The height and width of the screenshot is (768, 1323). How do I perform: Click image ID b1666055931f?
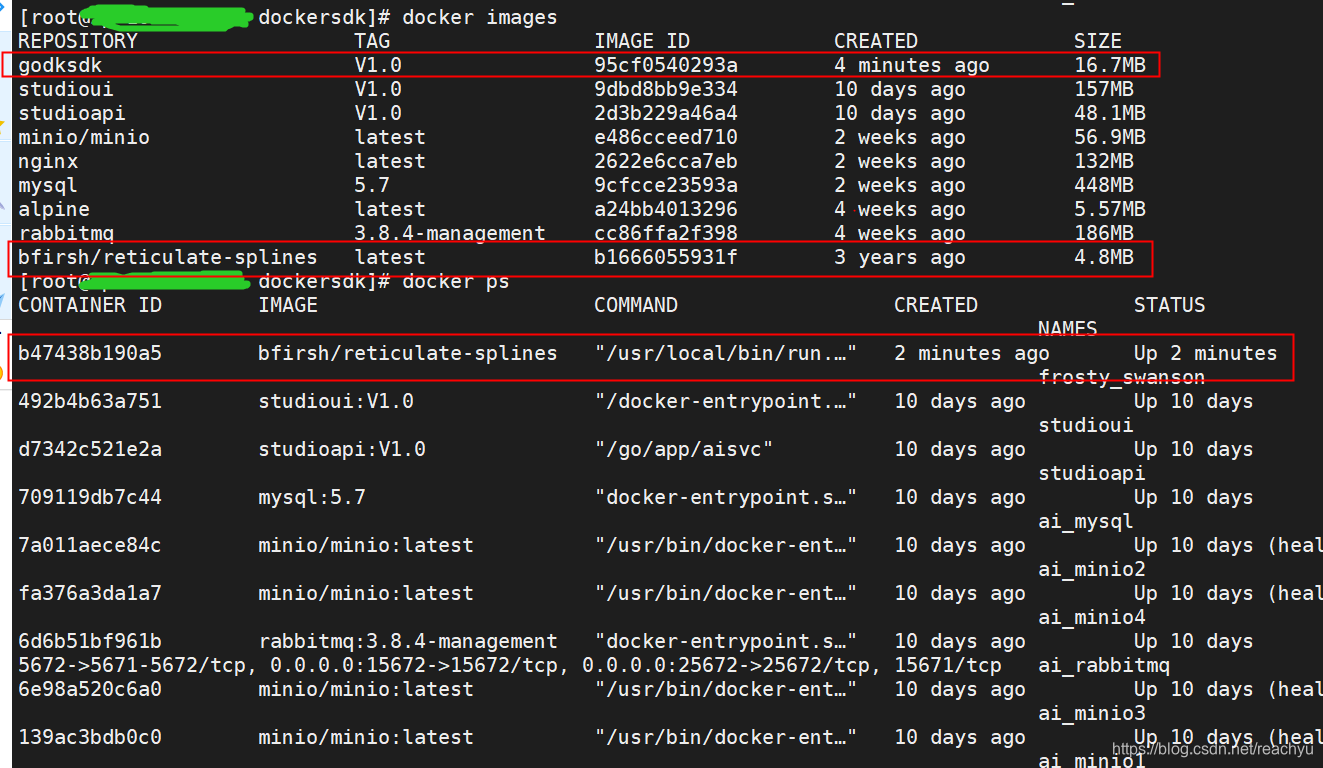666,257
